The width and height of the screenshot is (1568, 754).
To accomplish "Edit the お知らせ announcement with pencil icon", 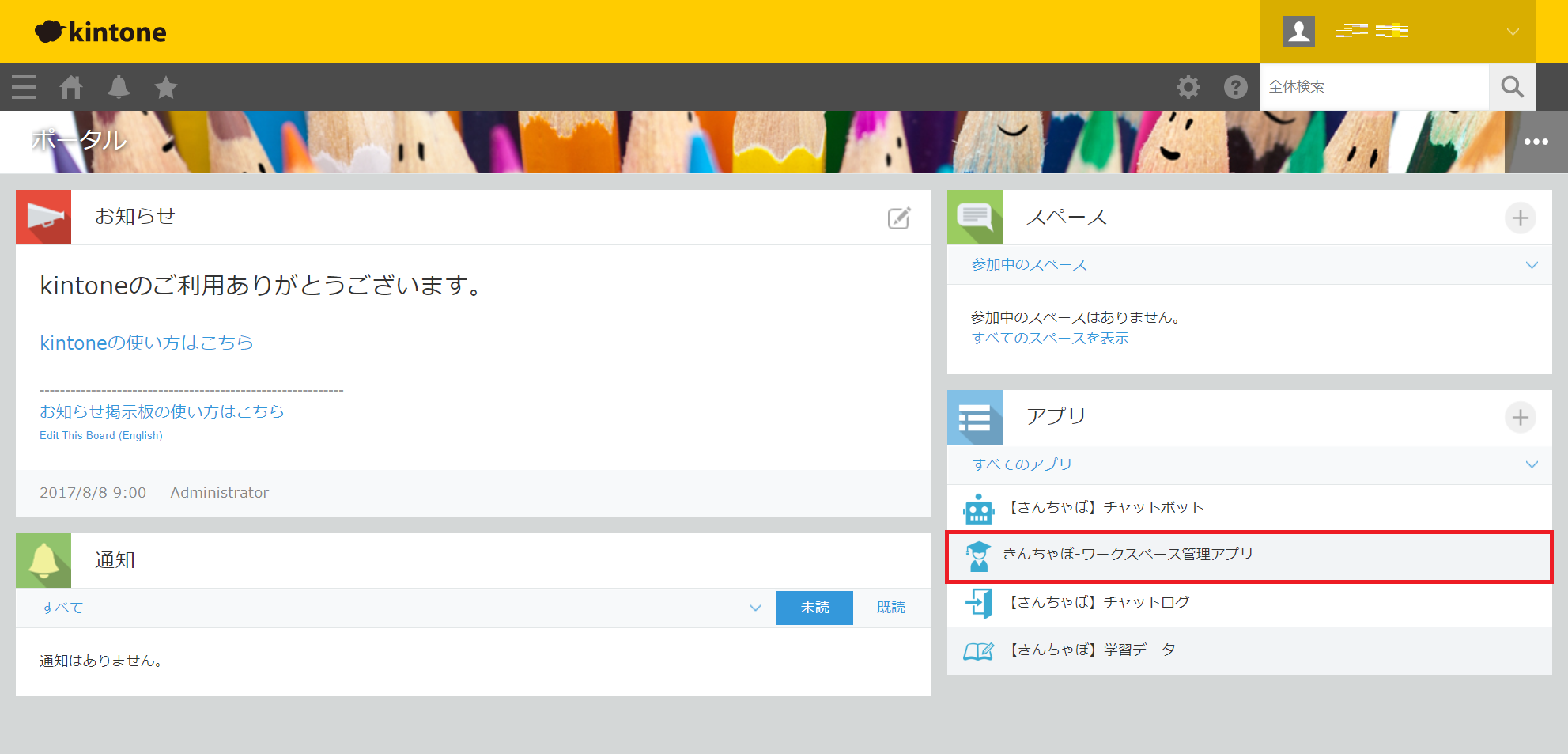I will click(899, 218).
